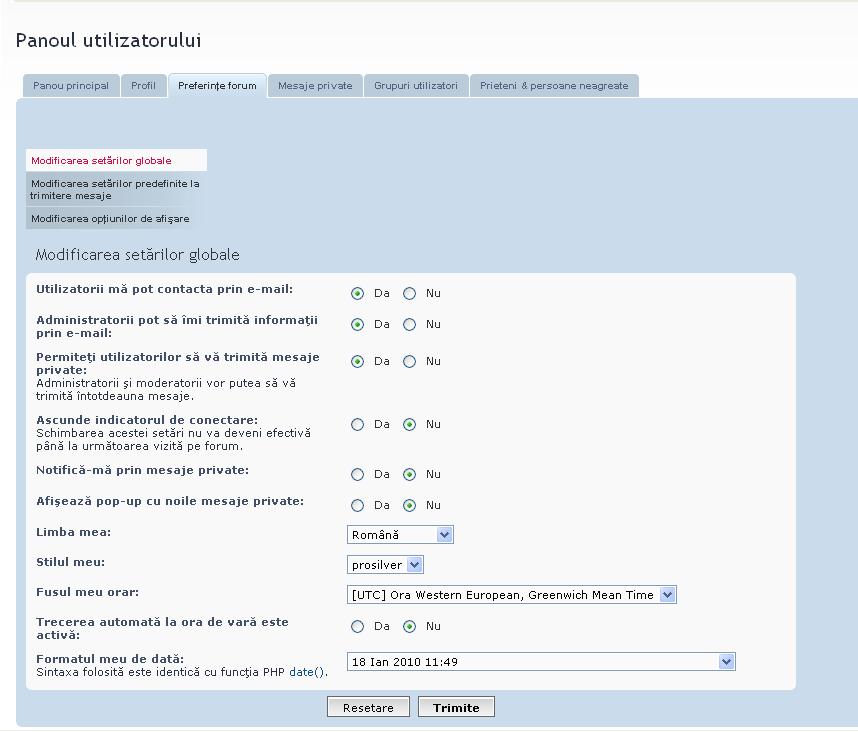
Task: Enable 'Da' for hiding online status indicator
Action: (357, 425)
